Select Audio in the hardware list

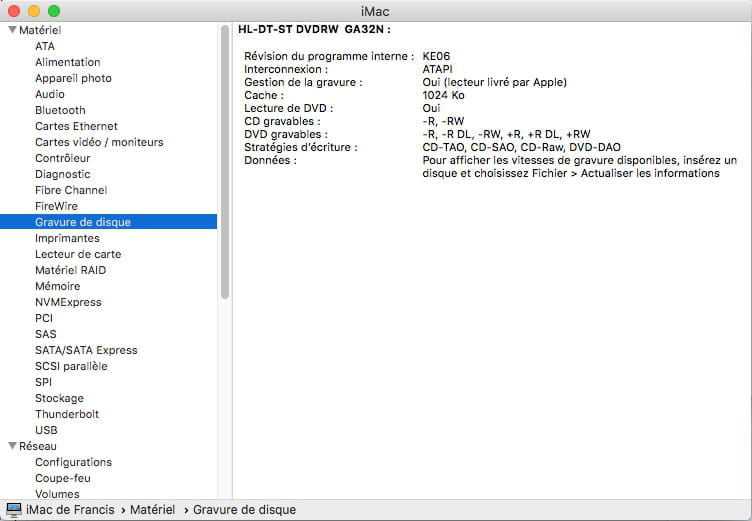tap(50, 94)
